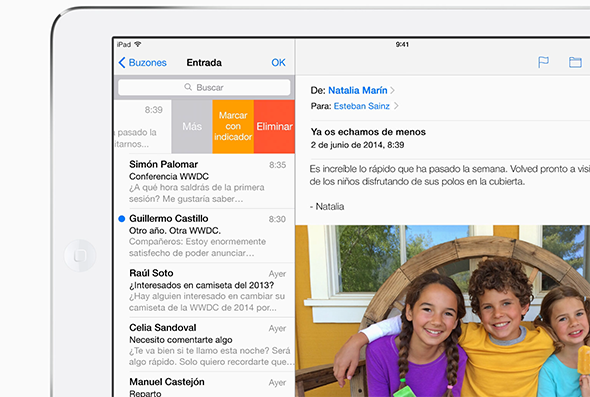This screenshot has width=590, height=397.
Task: Tap subject Ya os echamos de menos
Action: point(368,132)
